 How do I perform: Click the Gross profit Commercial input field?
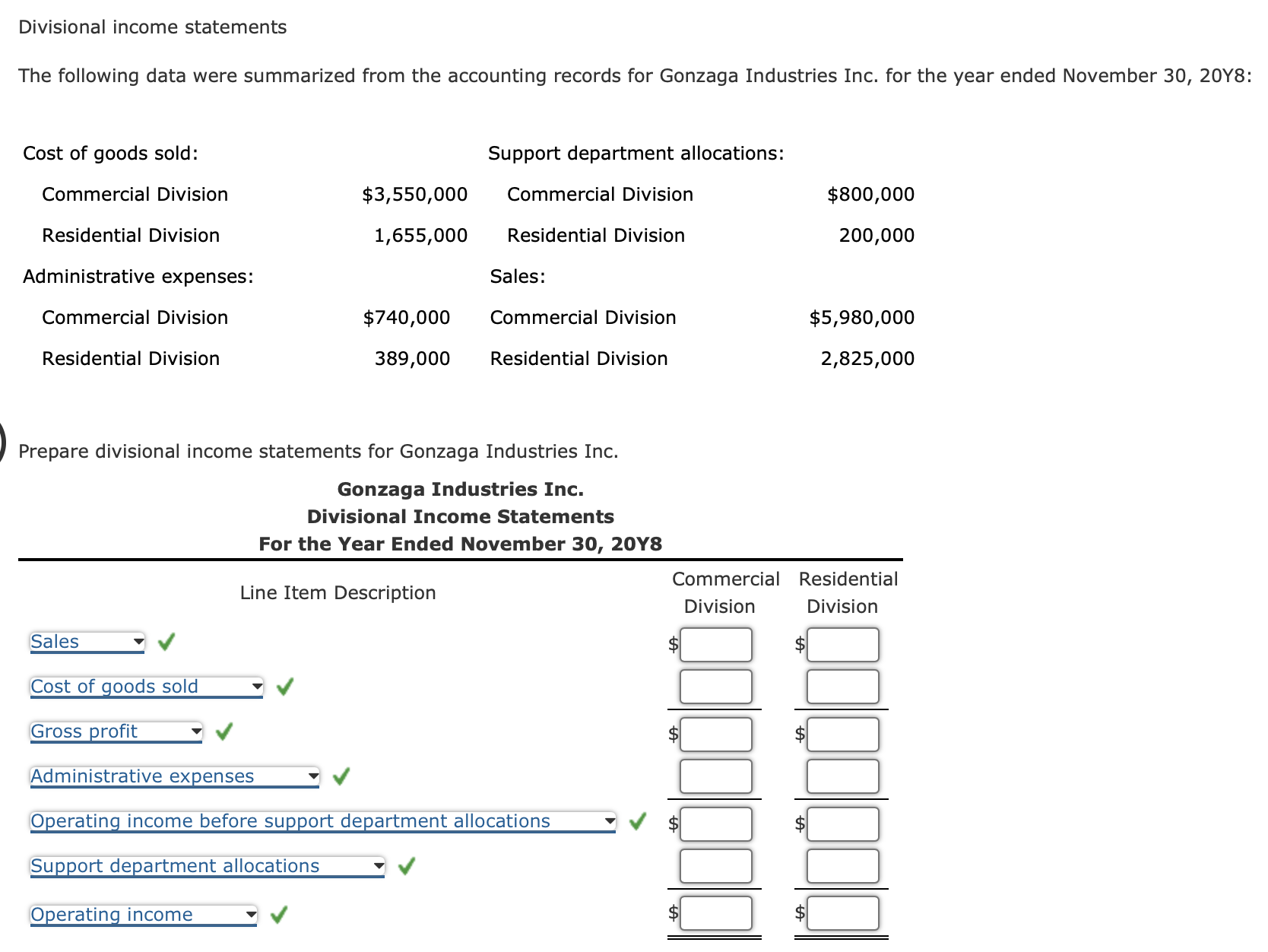tap(715, 734)
